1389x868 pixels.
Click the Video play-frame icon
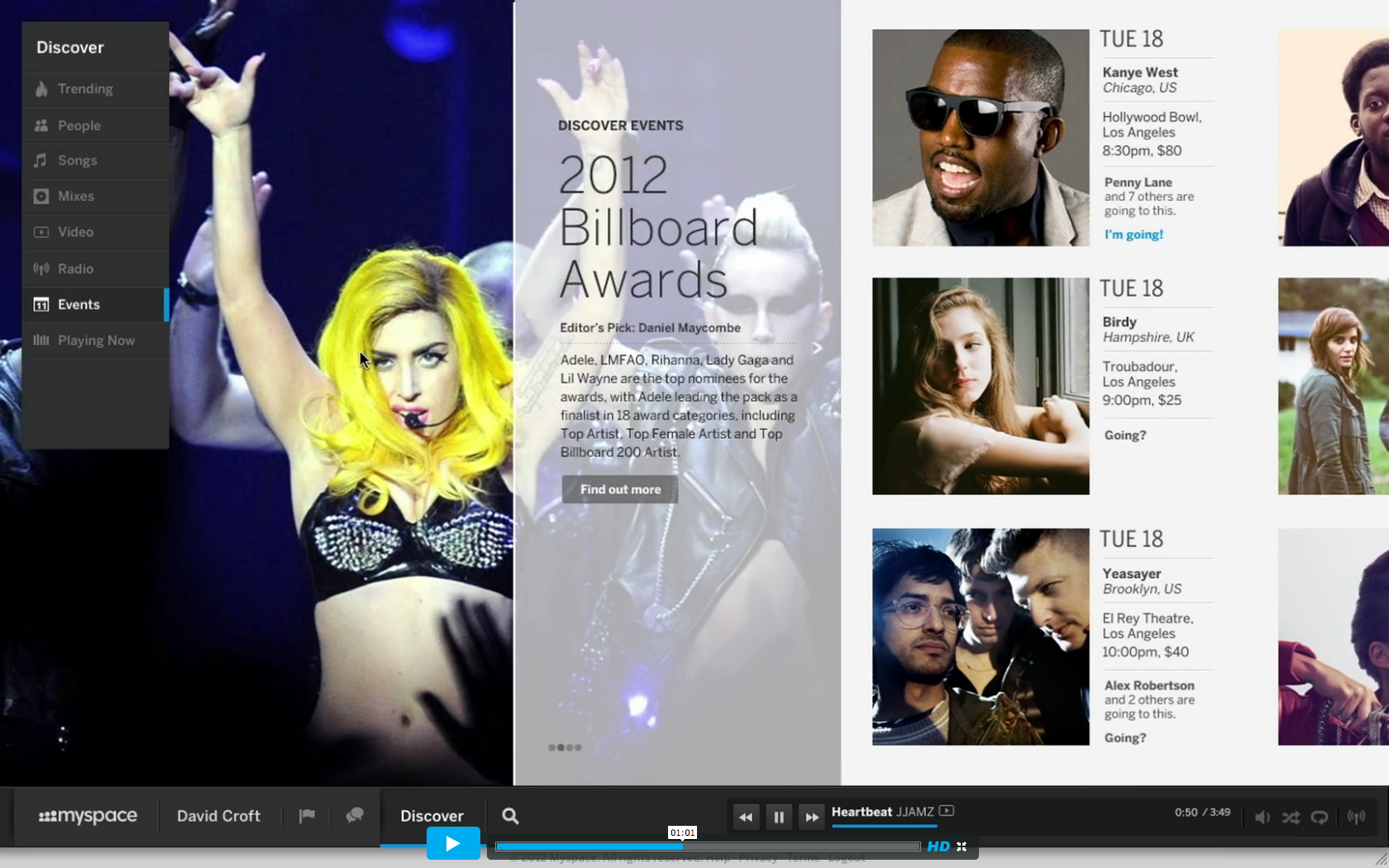coord(41,232)
